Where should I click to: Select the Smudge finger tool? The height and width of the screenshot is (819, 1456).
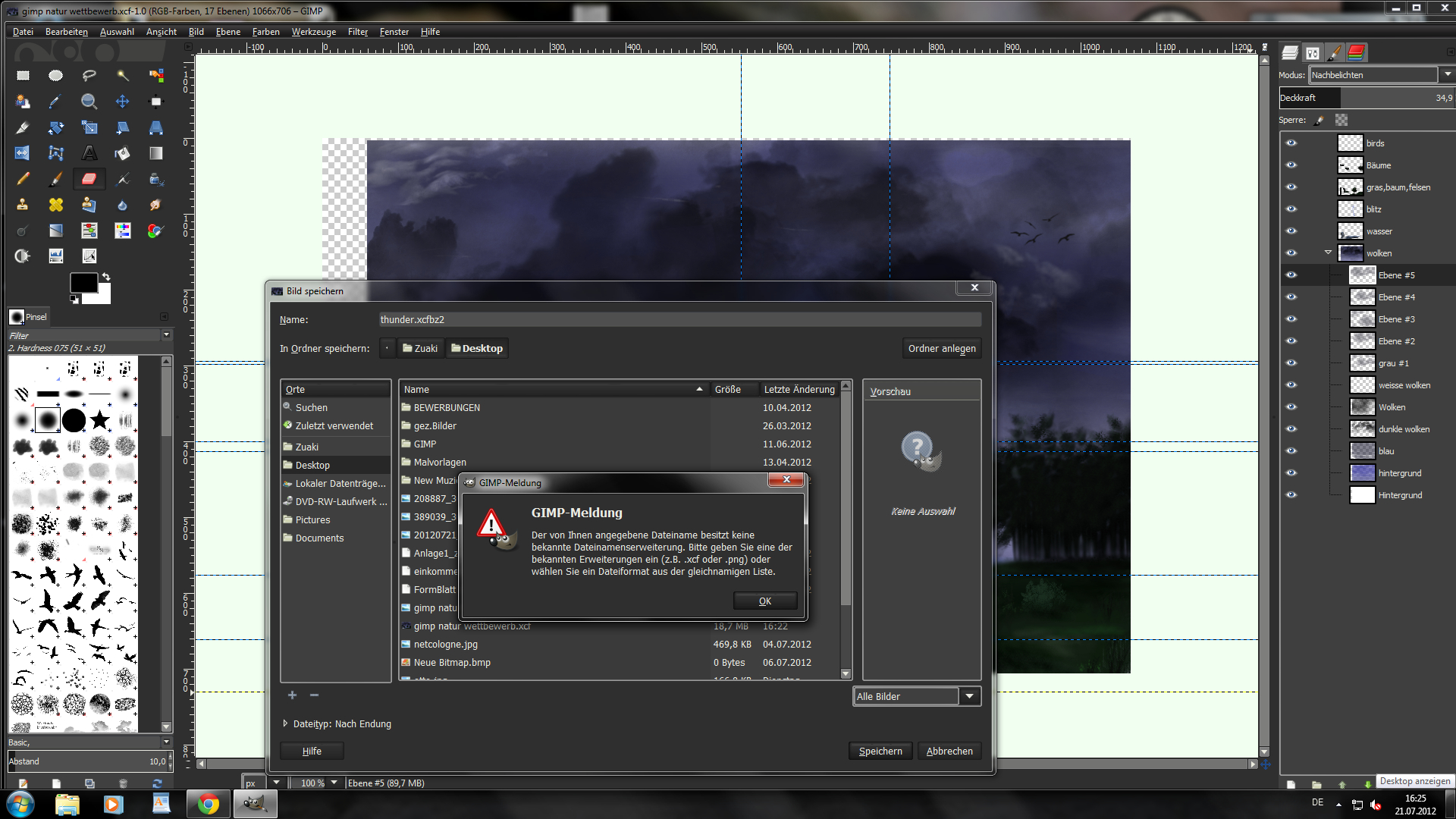pos(156,205)
